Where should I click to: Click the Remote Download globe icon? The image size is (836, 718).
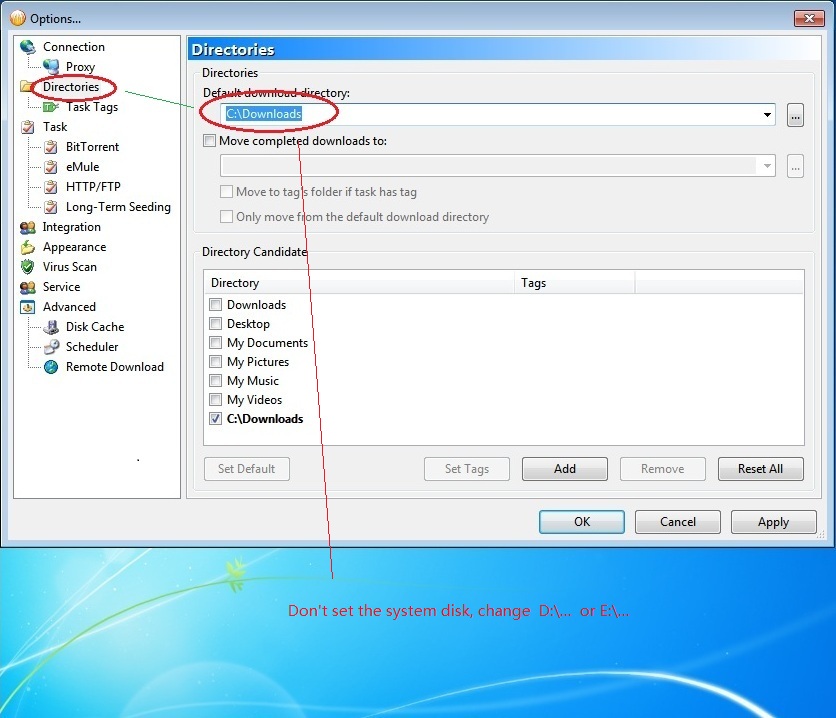(x=51, y=367)
